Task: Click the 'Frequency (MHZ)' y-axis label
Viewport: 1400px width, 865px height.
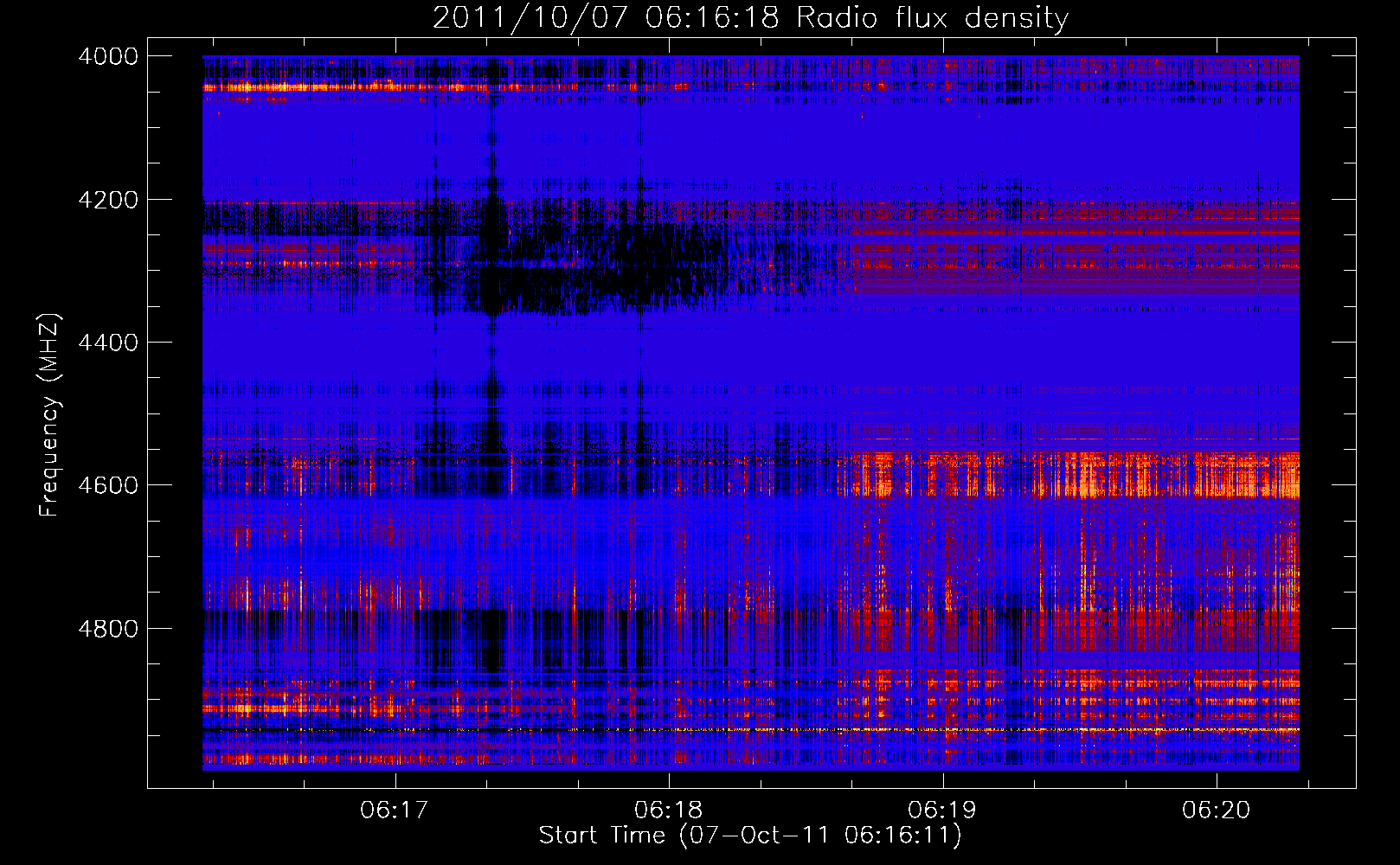Action: click(x=50, y=415)
